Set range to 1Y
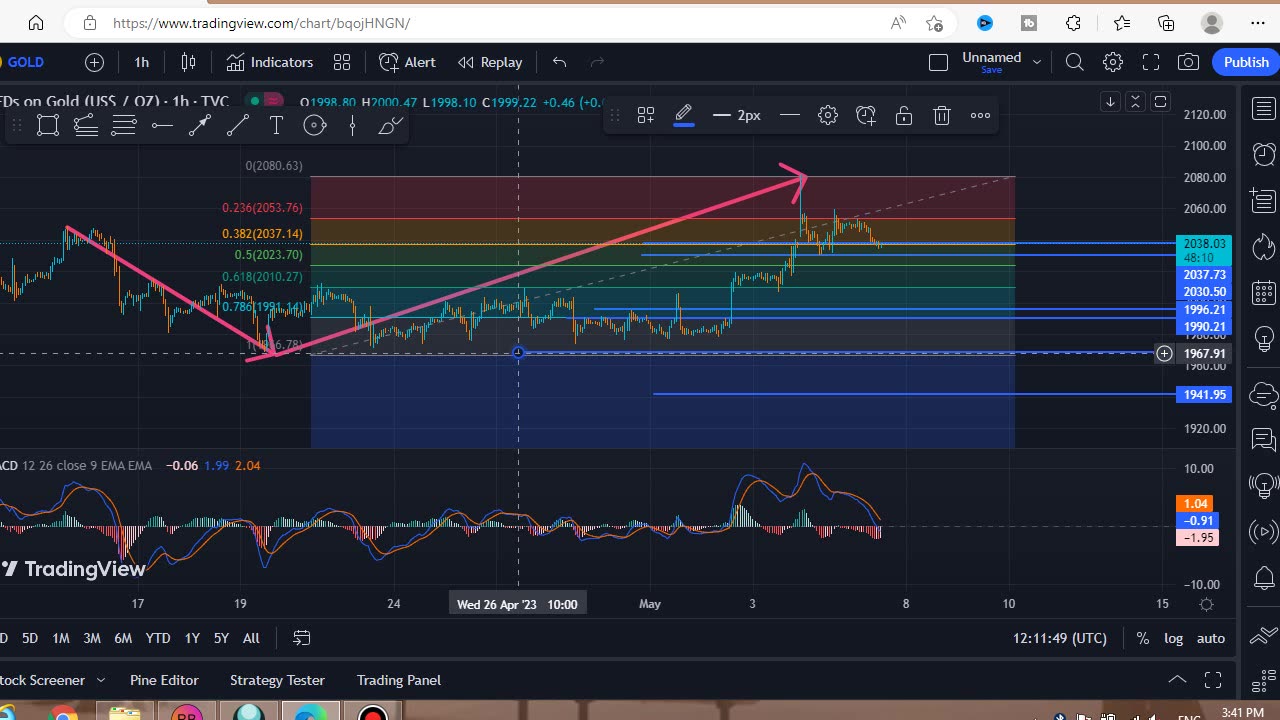Image resolution: width=1280 pixels, height=720 pixels. (192, 638)
